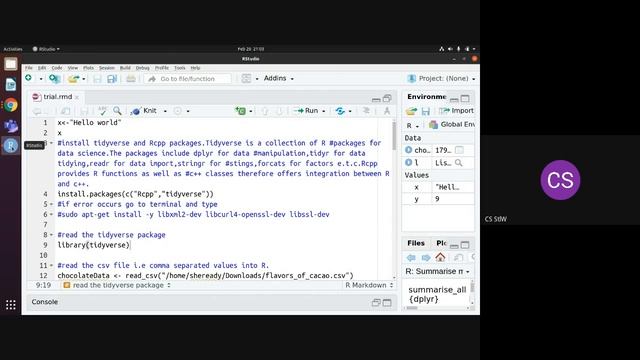Click the Environment save workspace icon
The width and height of the screenshot is (640, 360).
425,111
